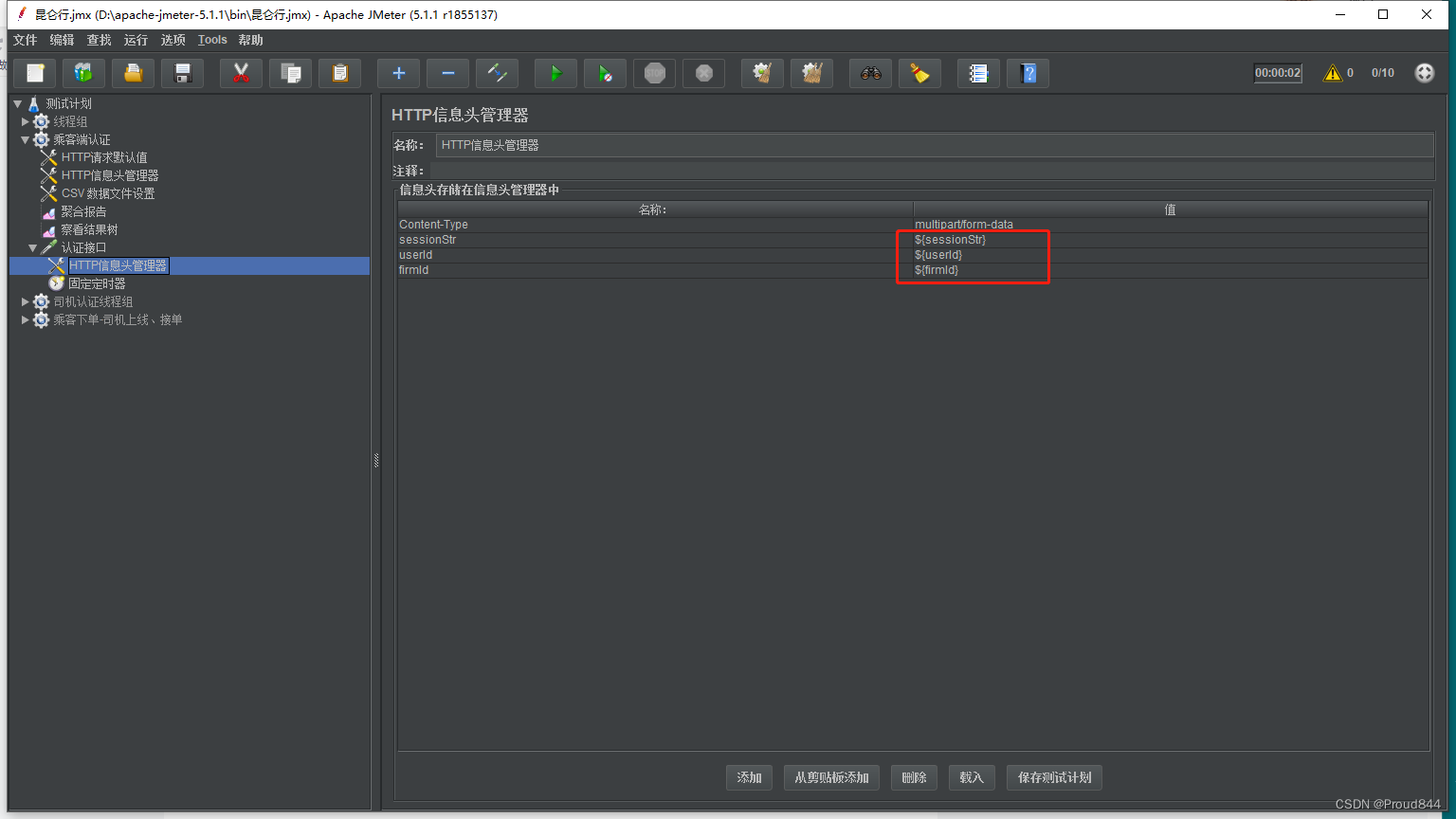
Task: Collapse the 乘客端认证 node arrow
Action: [26, 139]
